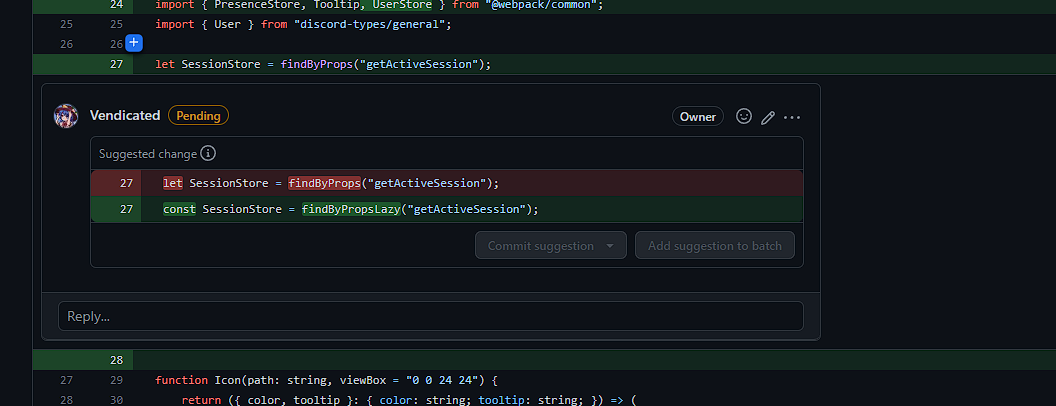Edit the comment with pencil icon
The image size is (1056, 406).
[x=768, y=117]
